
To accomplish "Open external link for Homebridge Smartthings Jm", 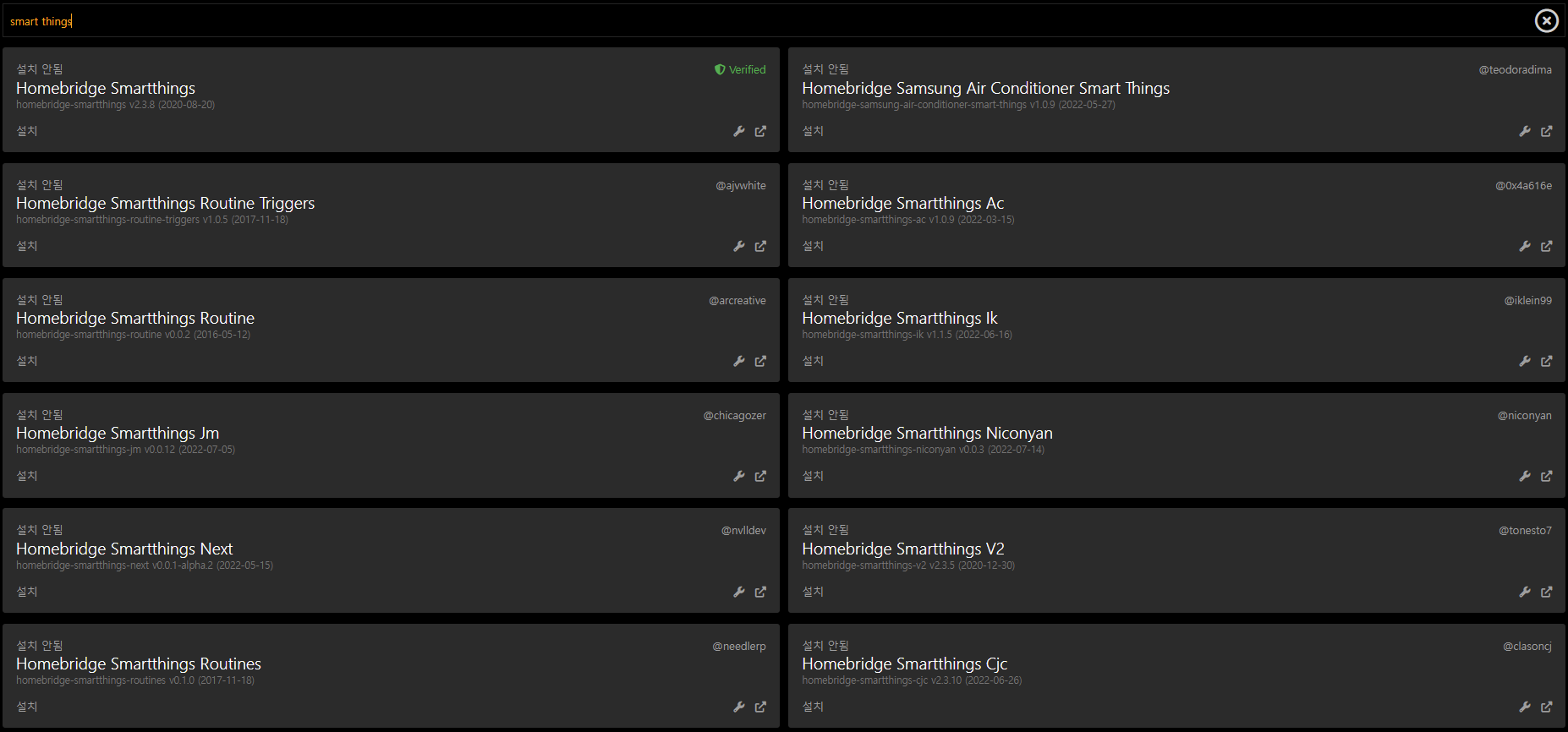I will click(760, 476).
